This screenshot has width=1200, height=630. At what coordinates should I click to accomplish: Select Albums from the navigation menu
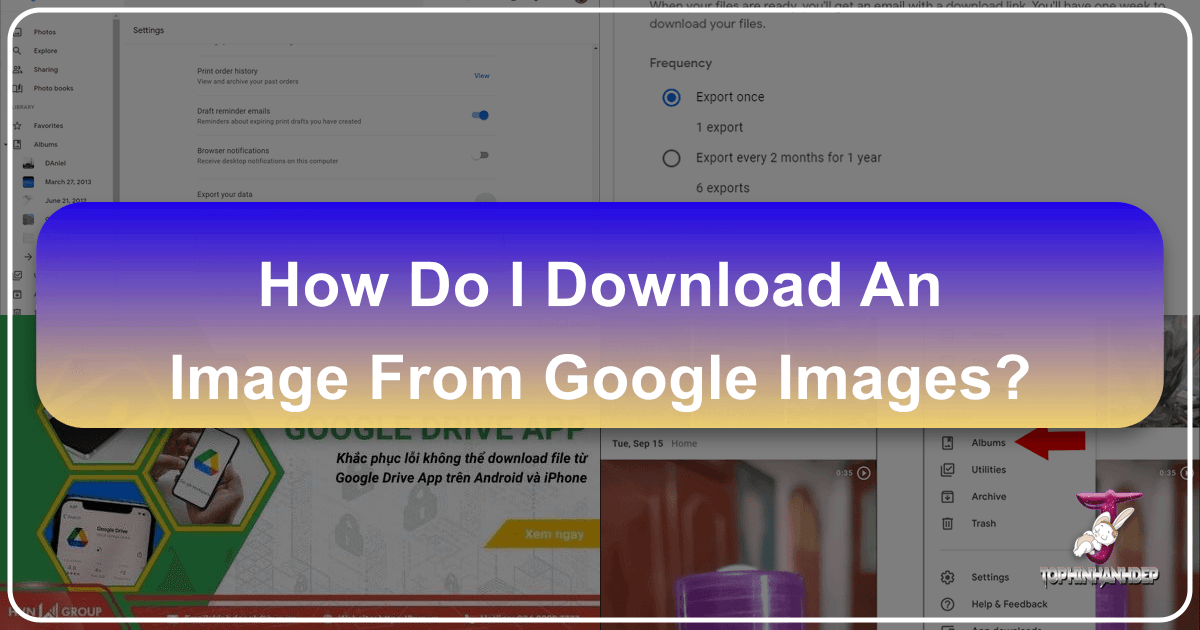[x=989, y=443]
